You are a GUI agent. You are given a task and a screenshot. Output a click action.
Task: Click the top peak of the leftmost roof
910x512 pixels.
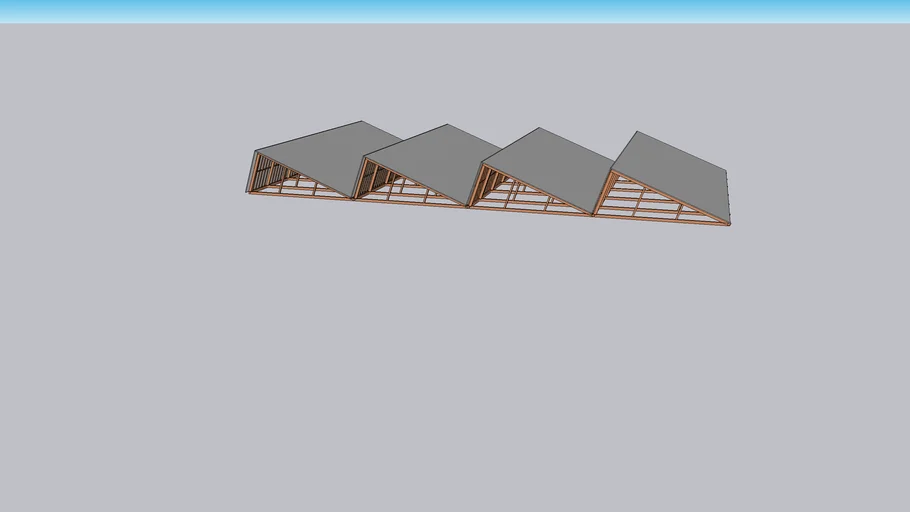click(x=361, y=123)
